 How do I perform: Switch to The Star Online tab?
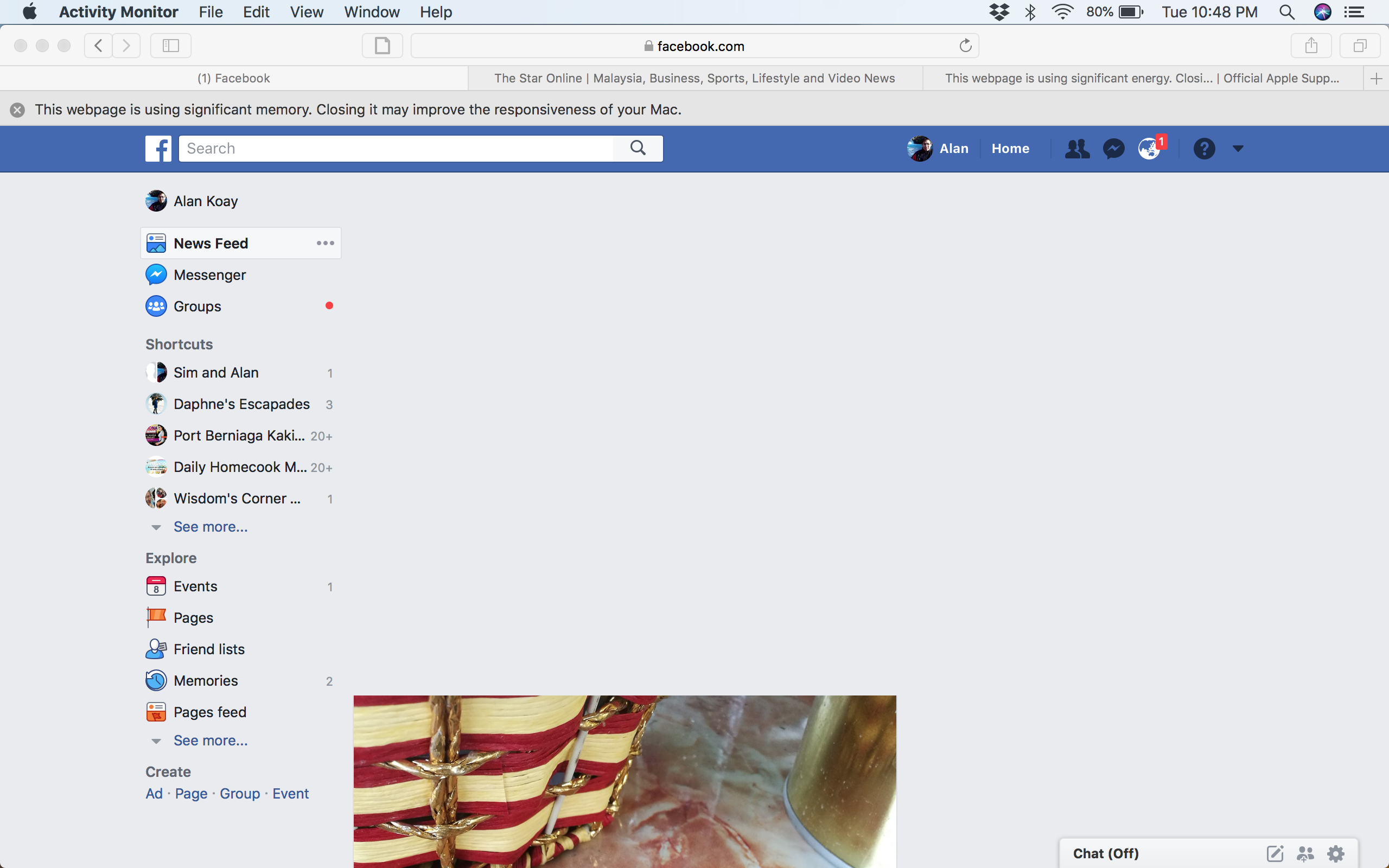pyautogui.click(x=694, y=78)
